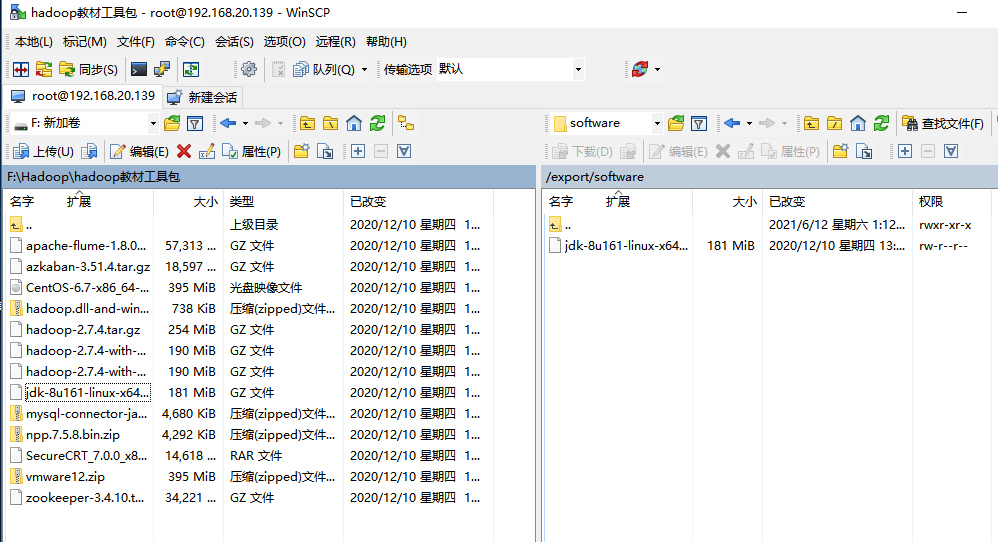Click the refresh globe icon in top toolbar
The width and height of the screenshot is (998, 542).
click(x=640, y=69)
